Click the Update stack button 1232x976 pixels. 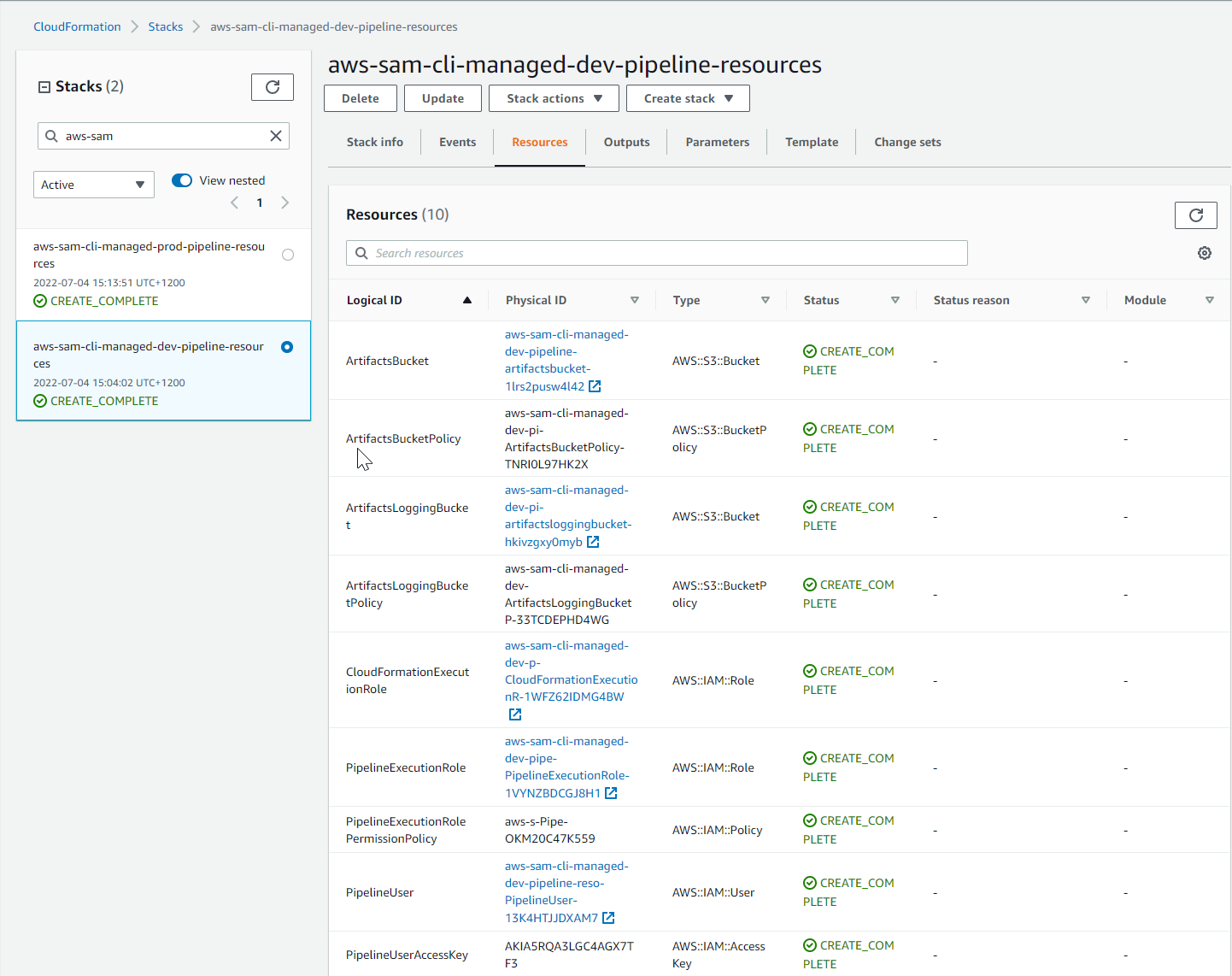pos(443,98)
